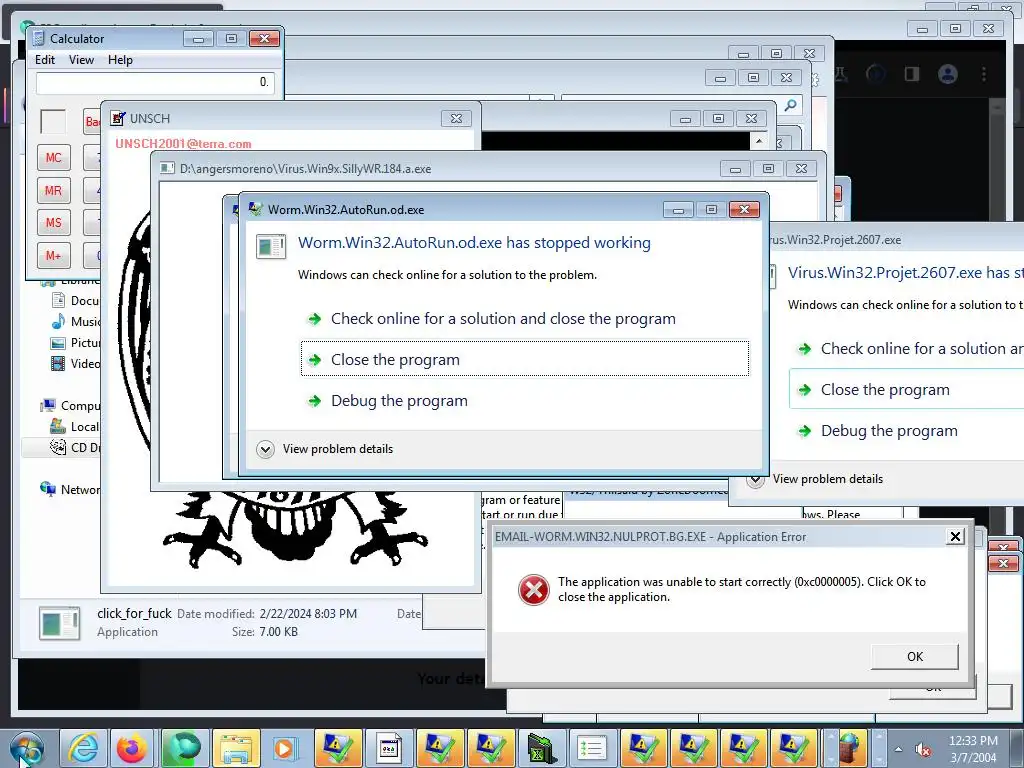Open the Calculator Edit menu

tap(44, 59)
